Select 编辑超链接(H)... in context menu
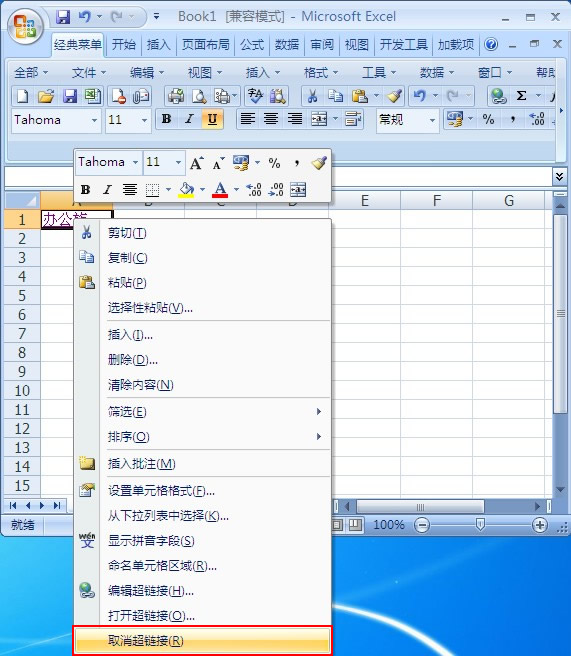 click(202, 591)
